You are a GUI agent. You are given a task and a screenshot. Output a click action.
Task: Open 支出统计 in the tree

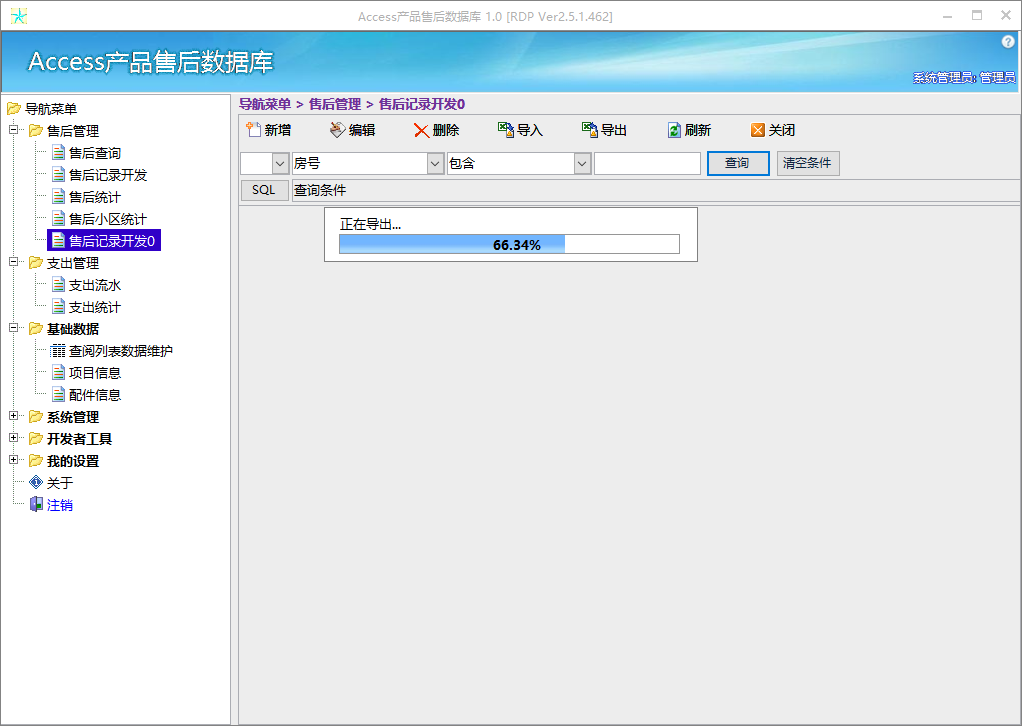[x=95, y=307]
